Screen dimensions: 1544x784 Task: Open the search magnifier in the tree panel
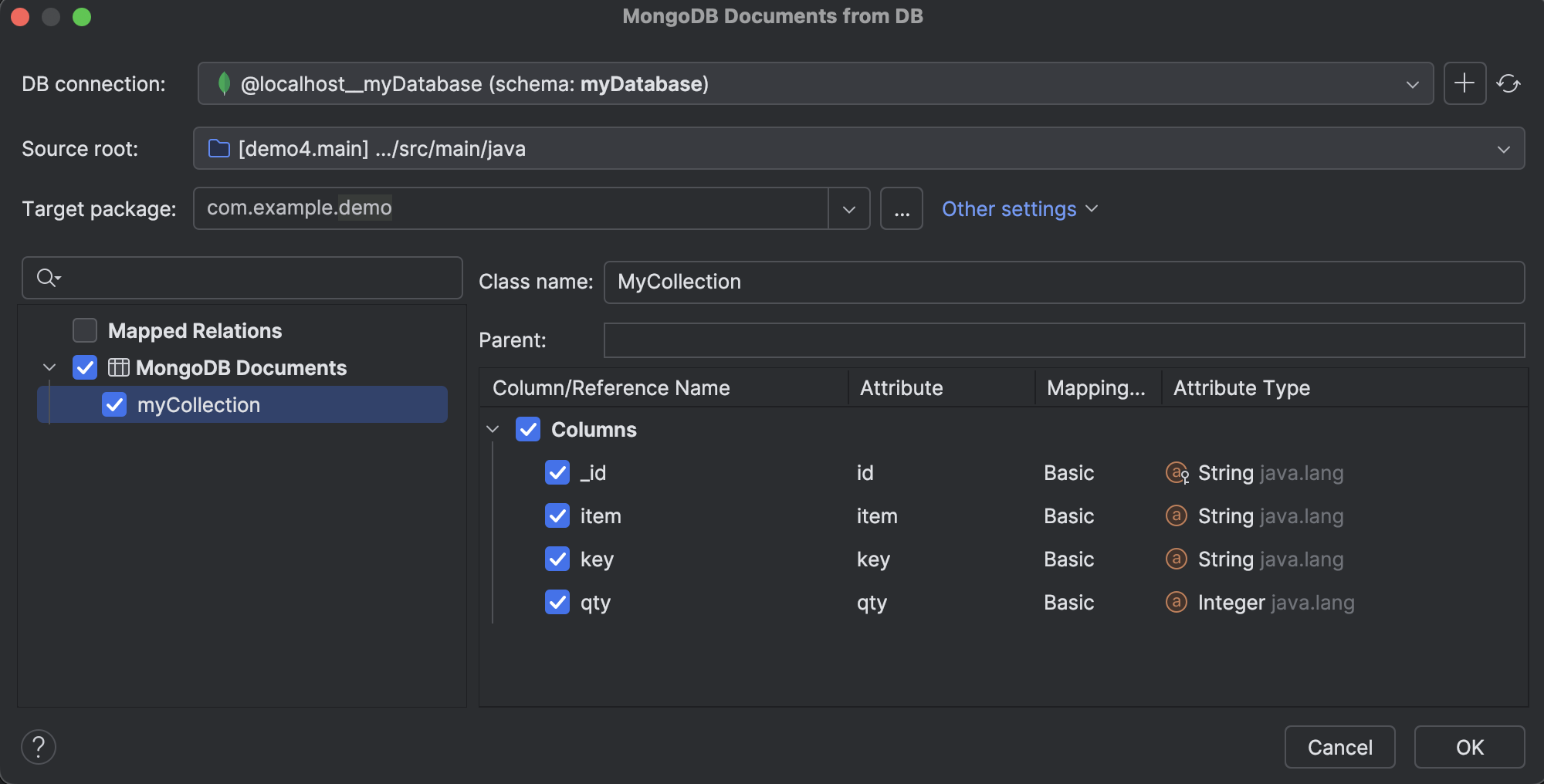coord(46,277)
